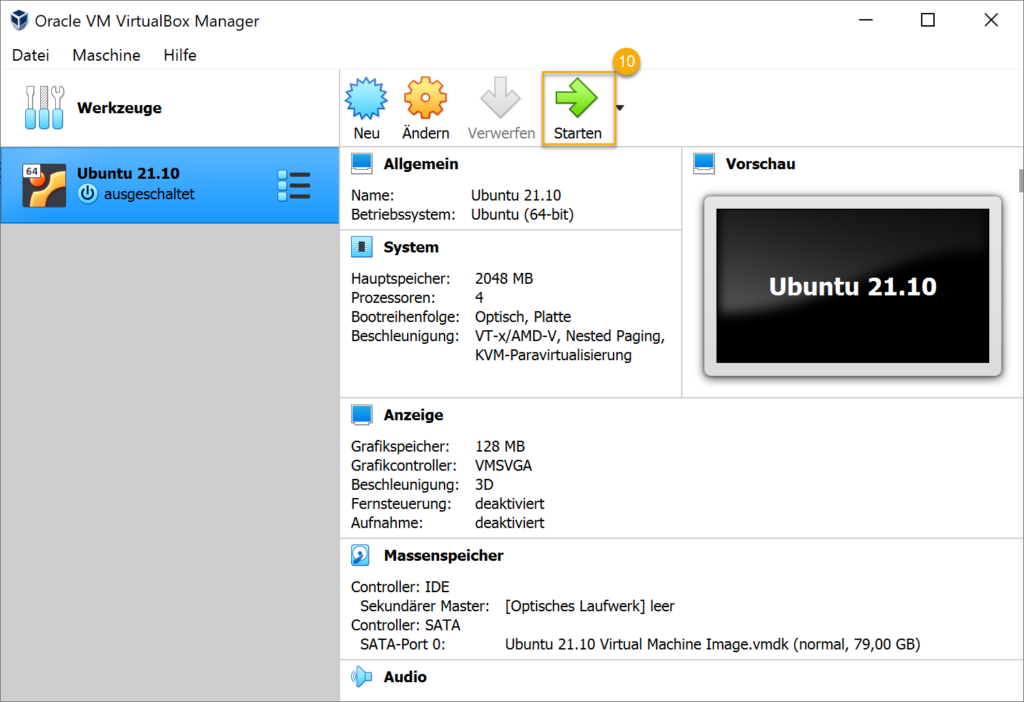Click the Hauptspeicher value 2048 MB
The image size is (1024, 702).
pos(504,279)
